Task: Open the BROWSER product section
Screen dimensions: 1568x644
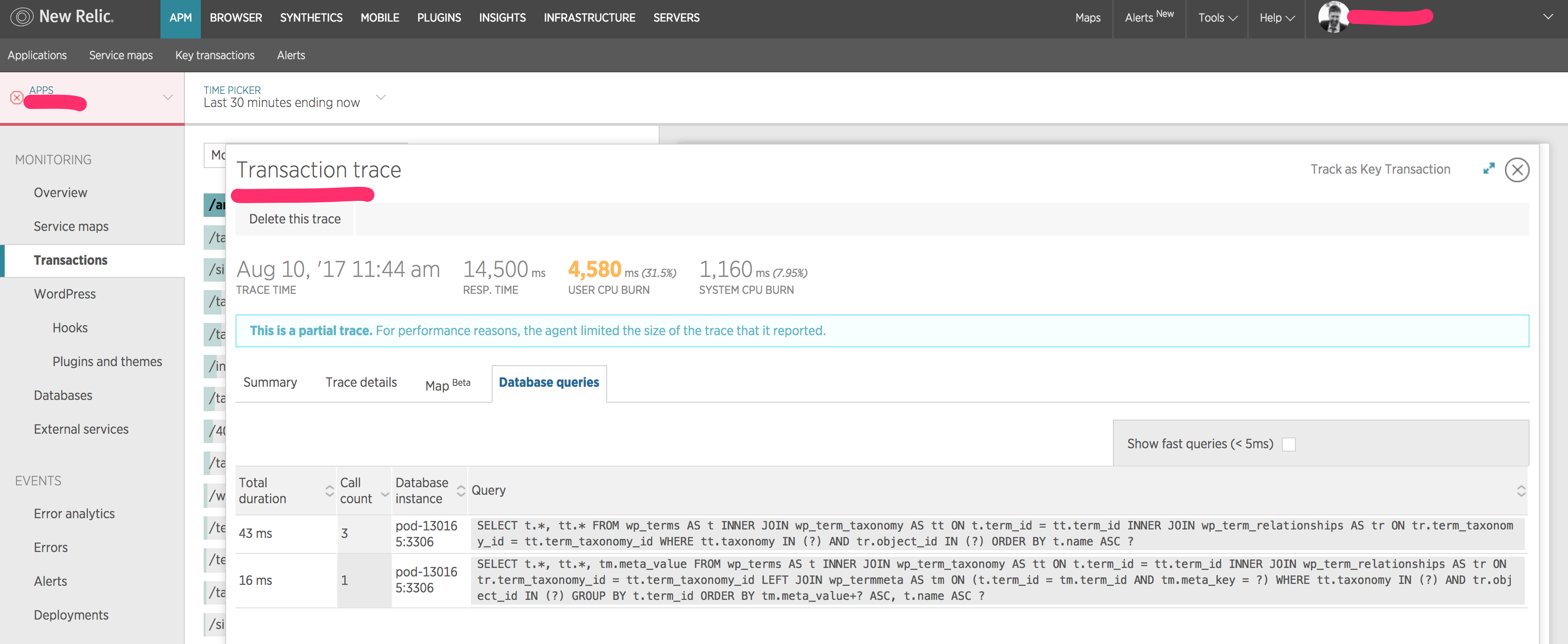Action: (x=236, y=18)
